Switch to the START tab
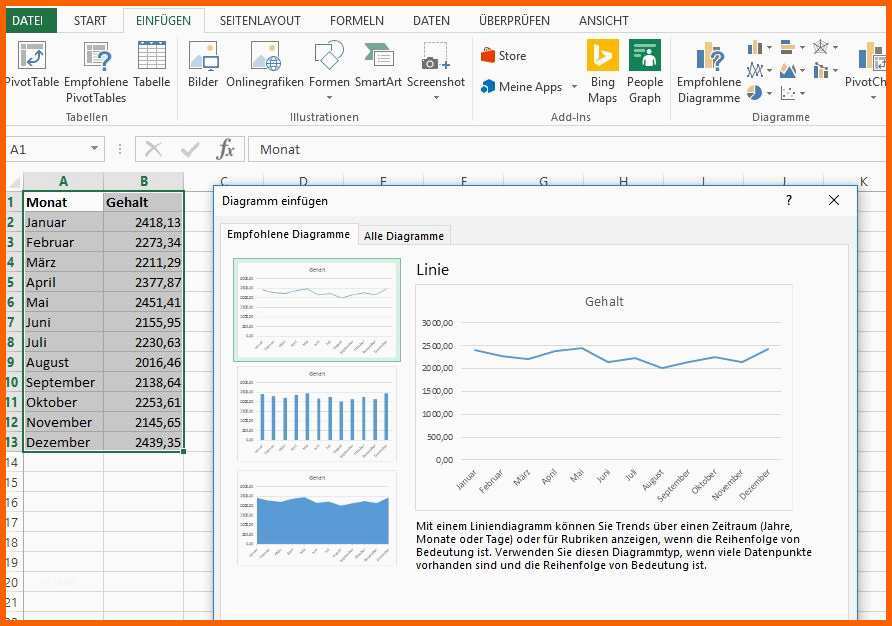Viewport: 892px width, 626px height. pyautogui.click(x=90, y=21)
